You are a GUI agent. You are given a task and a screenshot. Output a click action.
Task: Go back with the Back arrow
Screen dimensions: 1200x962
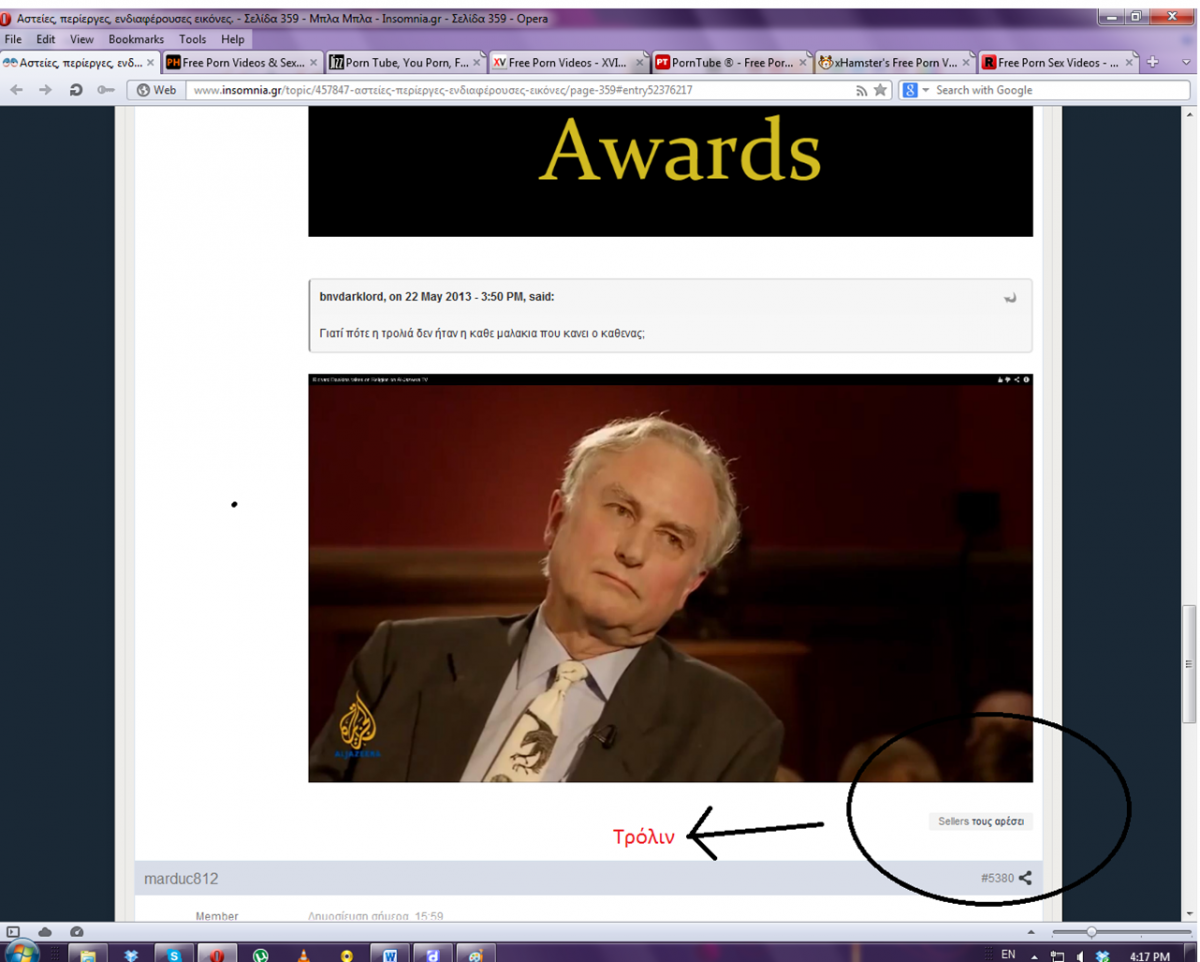coord(17,90)
